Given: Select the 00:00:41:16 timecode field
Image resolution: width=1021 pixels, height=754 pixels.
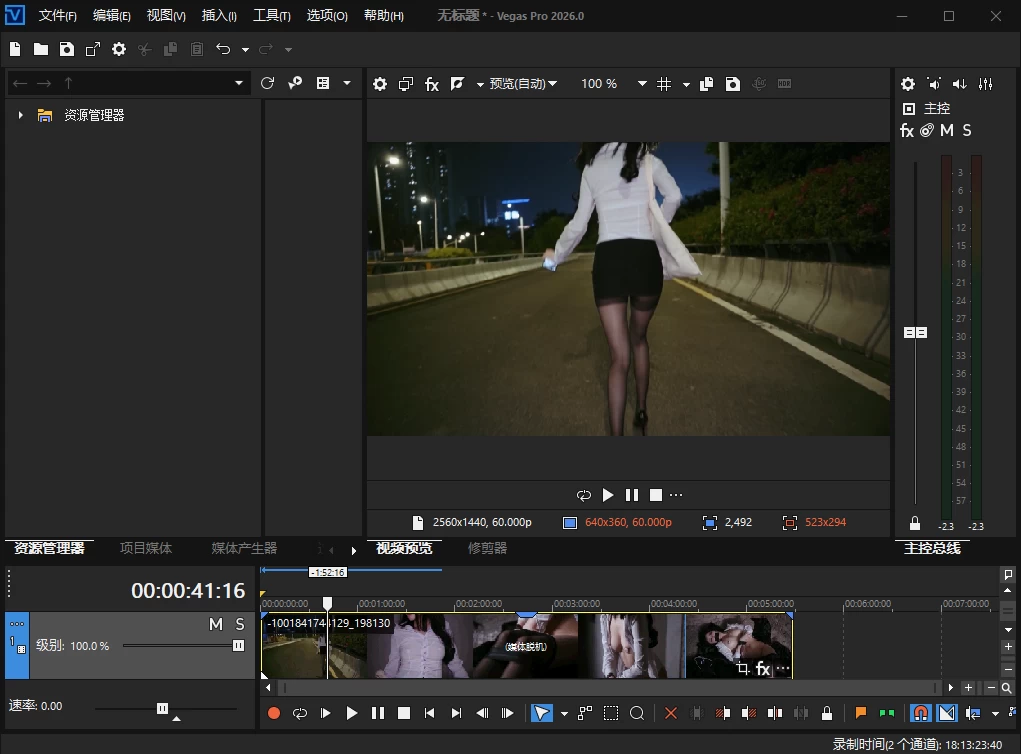Looking at the screenshot, I should pos(188,591).
